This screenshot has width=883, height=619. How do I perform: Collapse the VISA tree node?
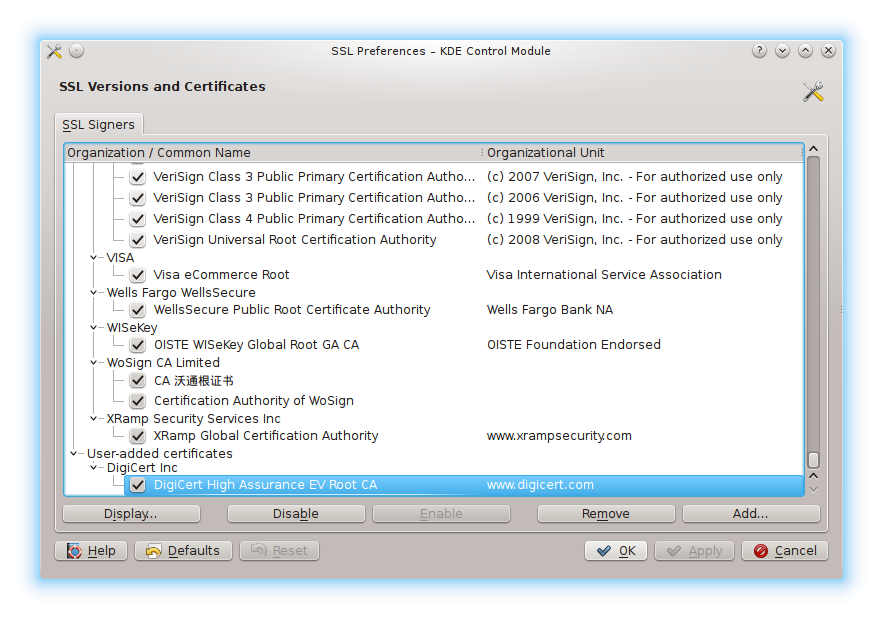click(93, 257)
